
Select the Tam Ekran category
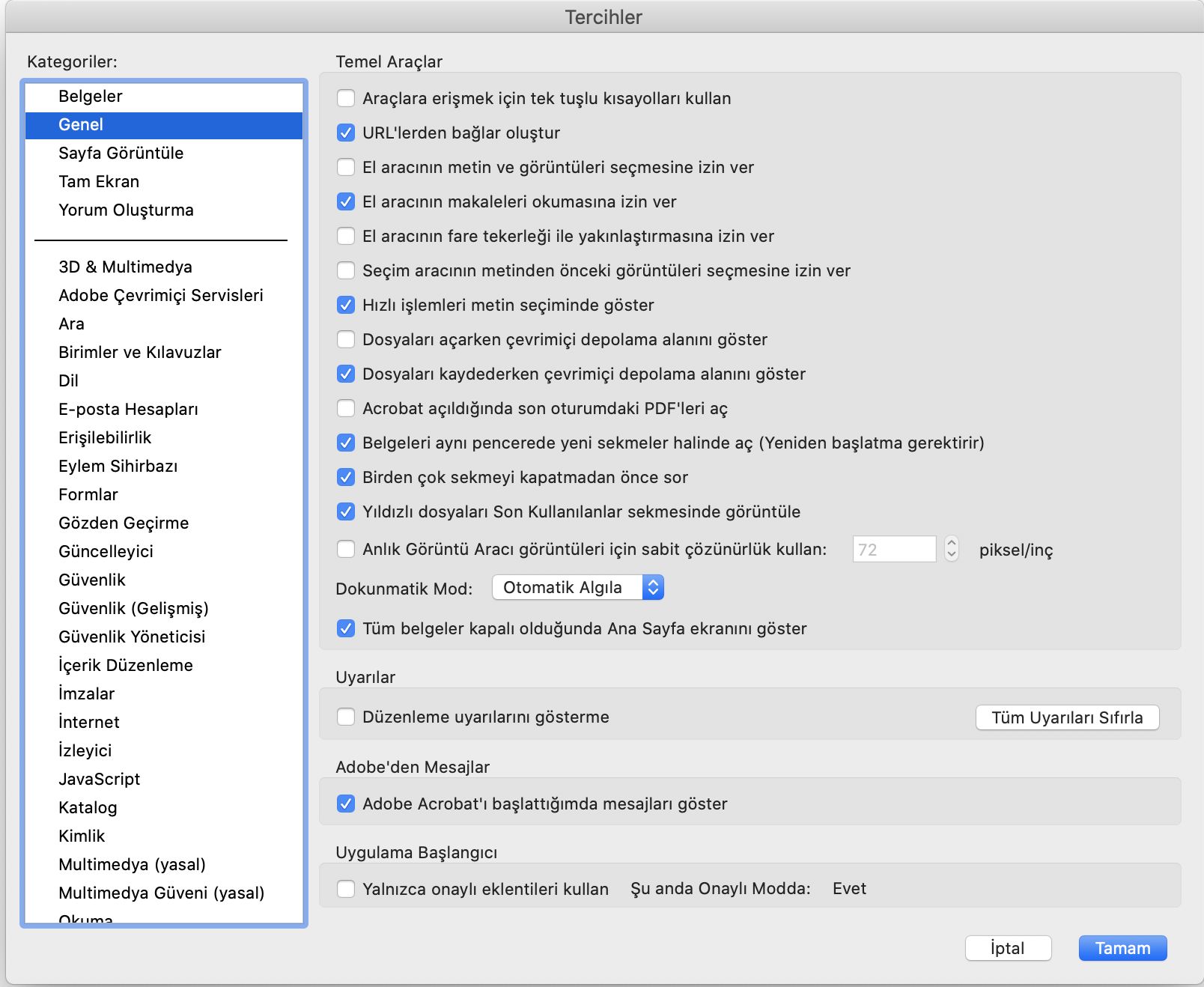pos(99,181)
